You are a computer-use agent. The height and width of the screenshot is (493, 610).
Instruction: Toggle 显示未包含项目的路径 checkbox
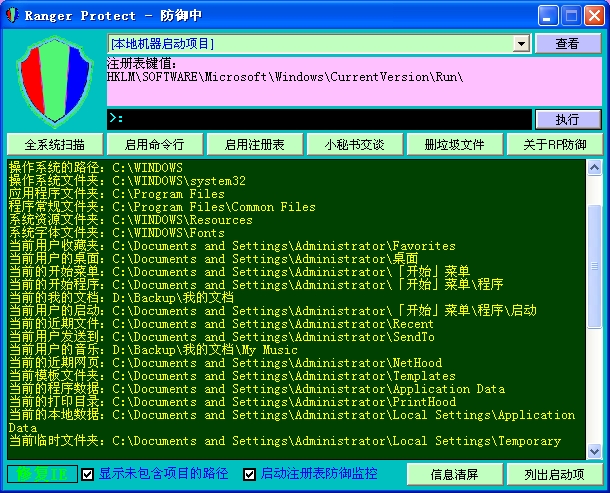(88, 474)
